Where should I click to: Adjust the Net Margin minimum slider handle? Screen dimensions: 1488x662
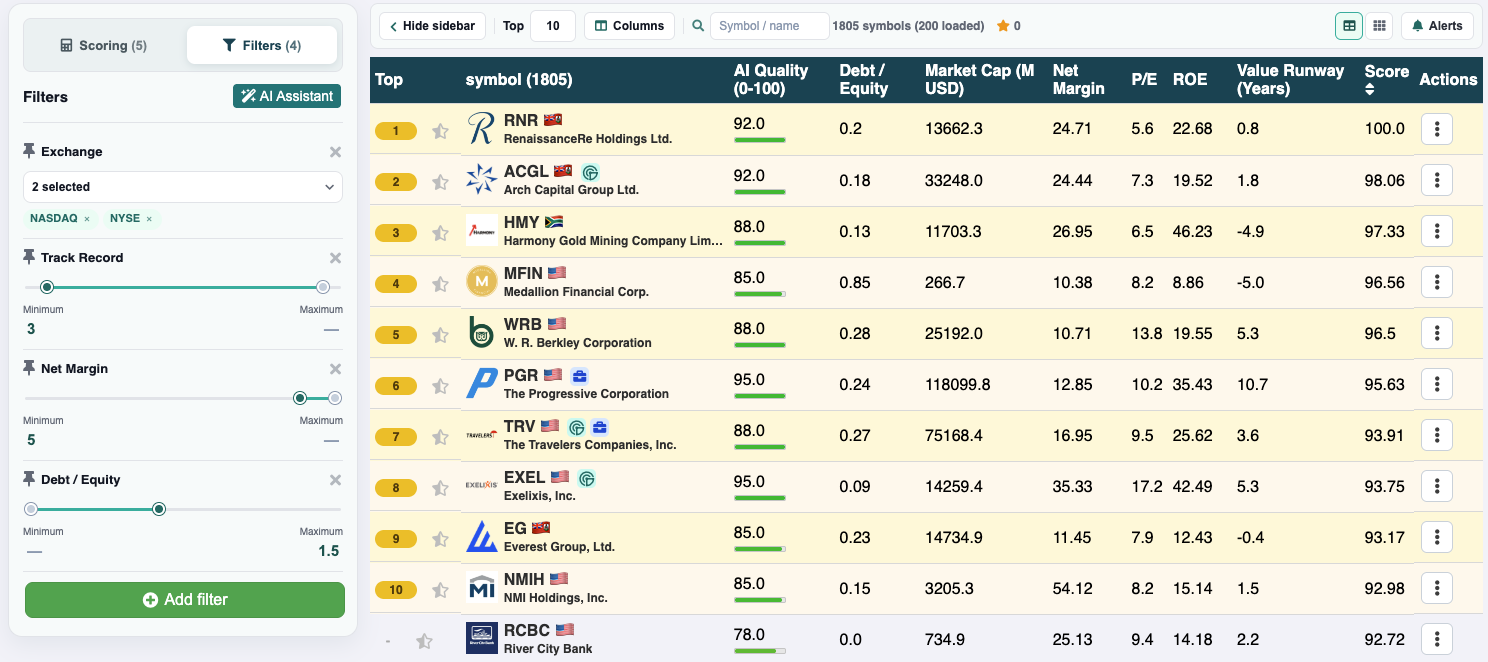click(300, 398)
